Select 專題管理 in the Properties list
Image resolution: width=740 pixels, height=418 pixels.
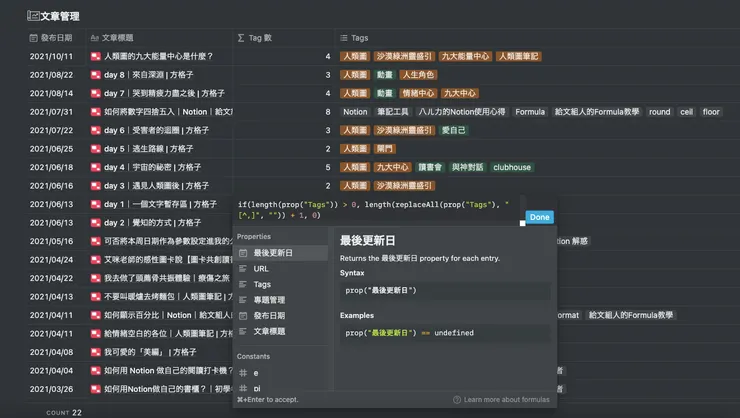281,300
